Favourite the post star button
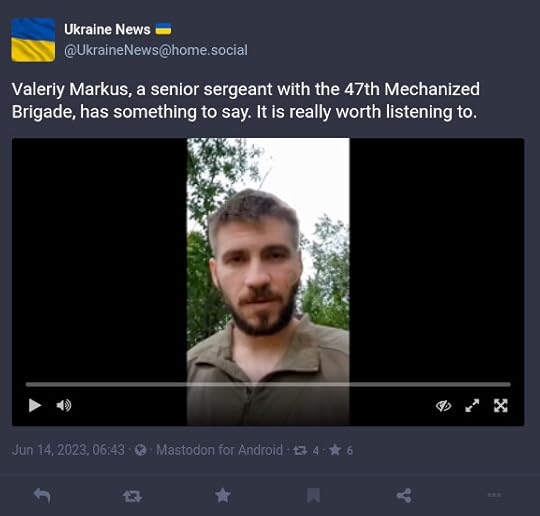 [x=223, y=495]
